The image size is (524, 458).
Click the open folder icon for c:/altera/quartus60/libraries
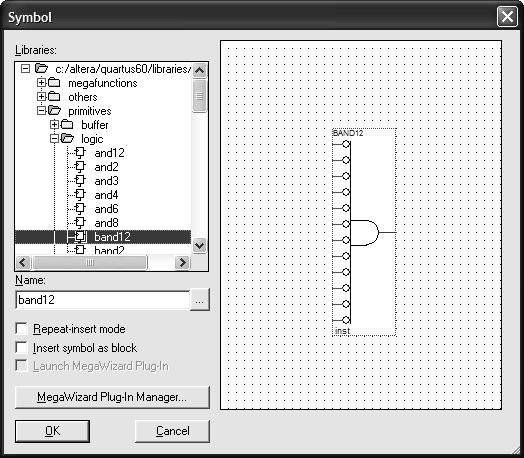(41, 68)
